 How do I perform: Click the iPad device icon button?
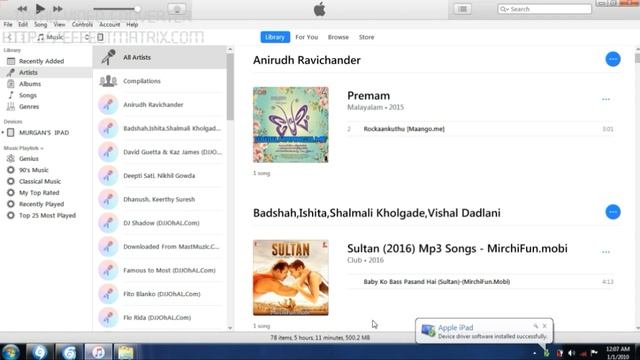[x=100, y=37]
